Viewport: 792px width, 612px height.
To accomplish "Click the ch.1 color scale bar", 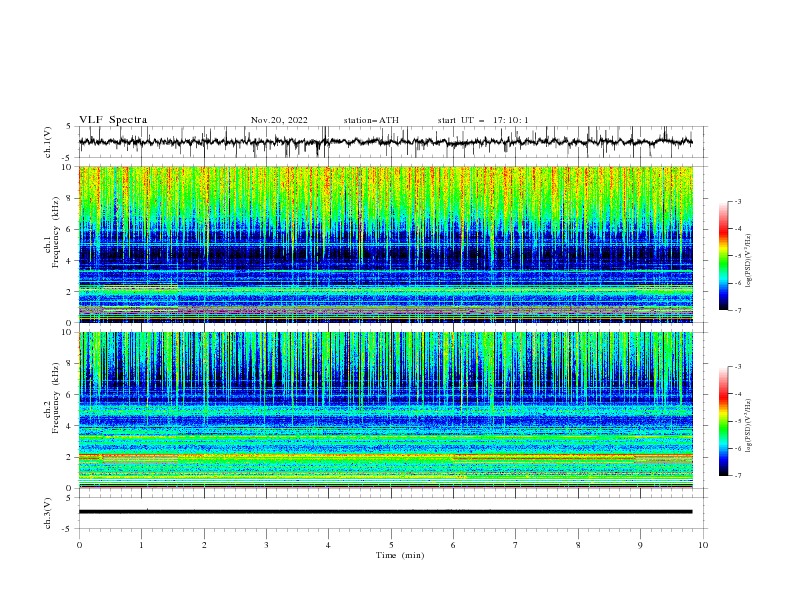I will coord(724,256).
